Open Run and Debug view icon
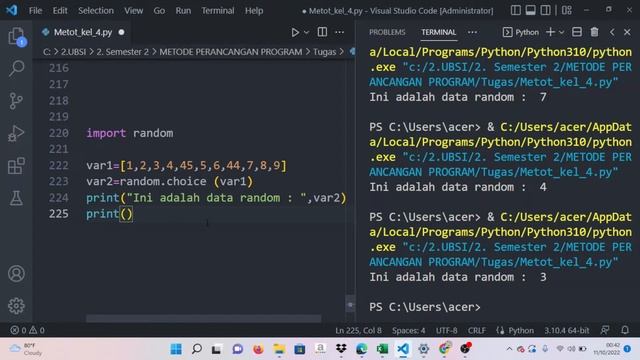 [16, 133]
